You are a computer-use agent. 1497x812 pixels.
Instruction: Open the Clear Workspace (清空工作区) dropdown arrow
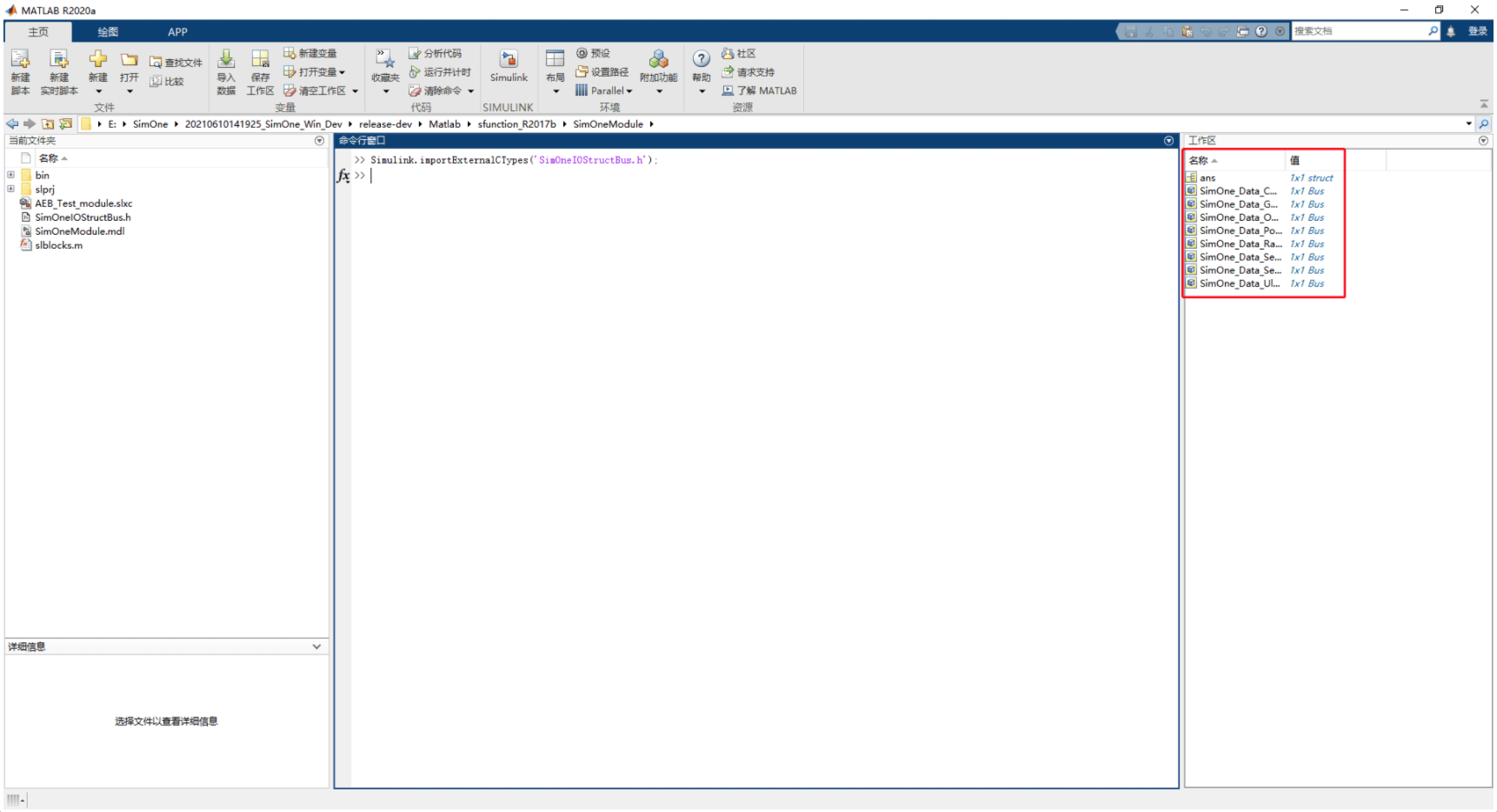(x=355, y=91)
